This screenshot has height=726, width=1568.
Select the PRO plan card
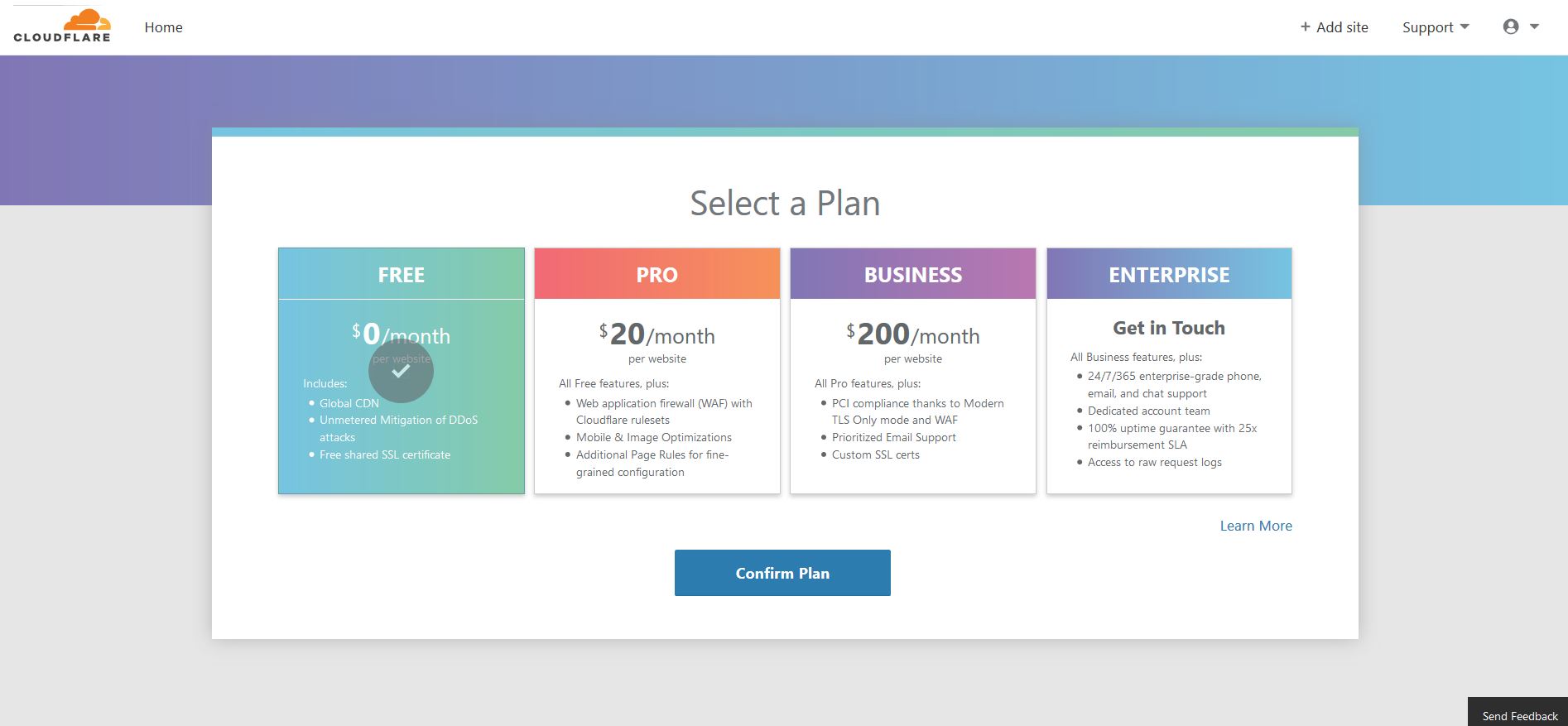pyautogui.click(x=657, y=371)
